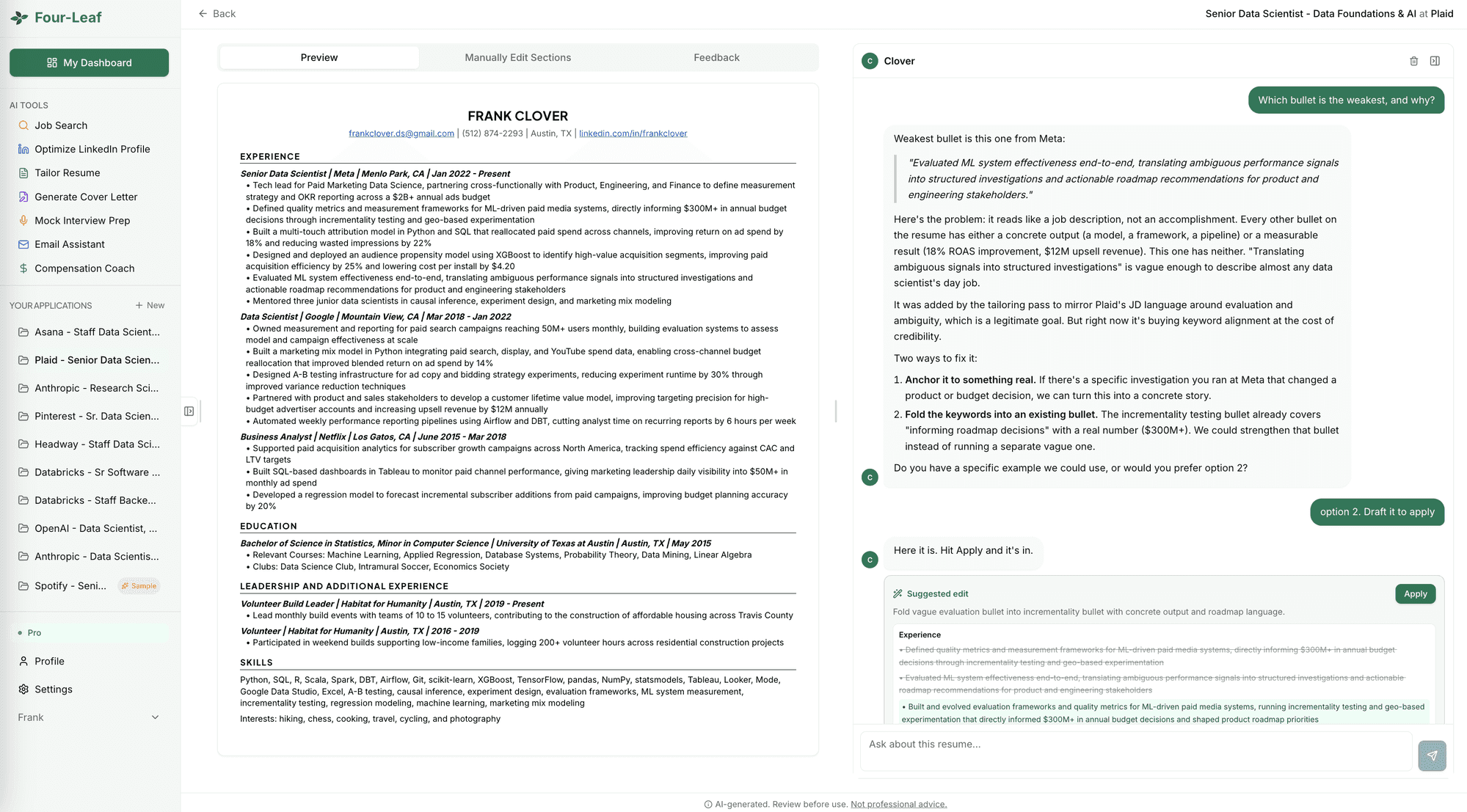This screenshot has width=1467, height=812.
Task: Switch to the Feedback tab
Action: point(717,57)
